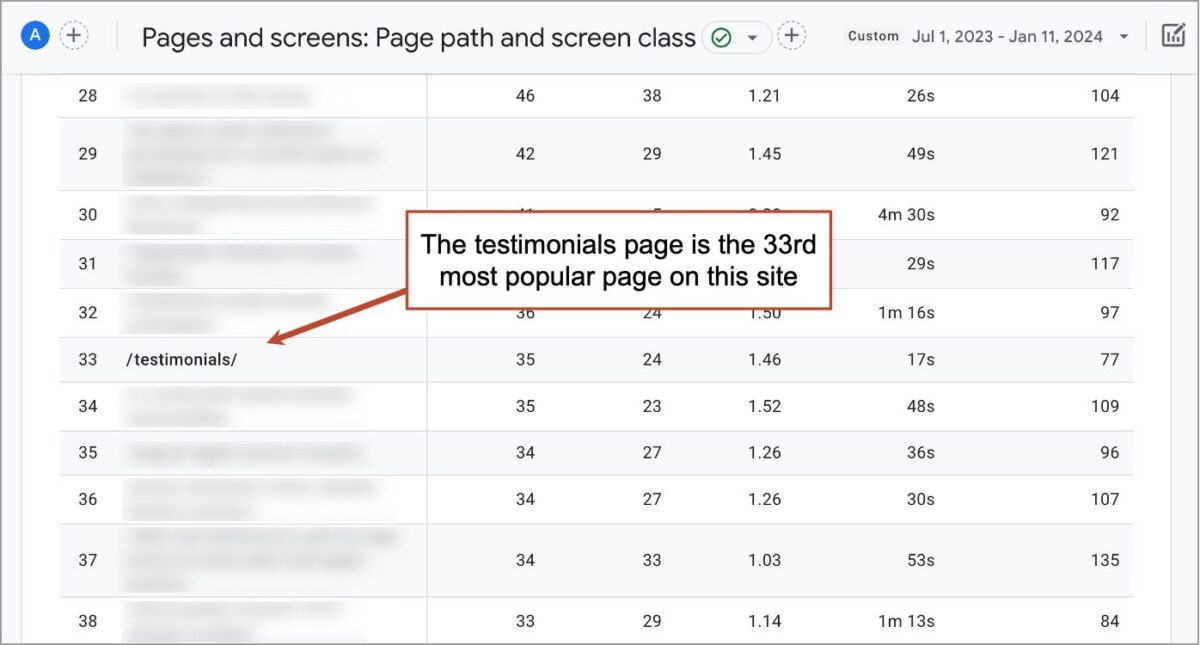Expand the data-quality dropdown arrow
This screenshot has height=645, width=1200.
coord(753,37)
